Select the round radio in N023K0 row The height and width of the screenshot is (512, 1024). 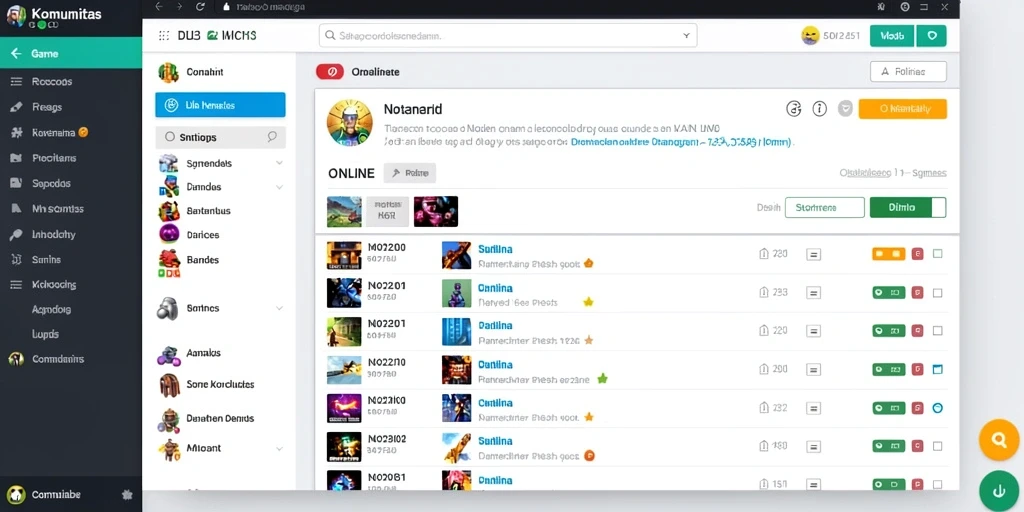[938, 408]
